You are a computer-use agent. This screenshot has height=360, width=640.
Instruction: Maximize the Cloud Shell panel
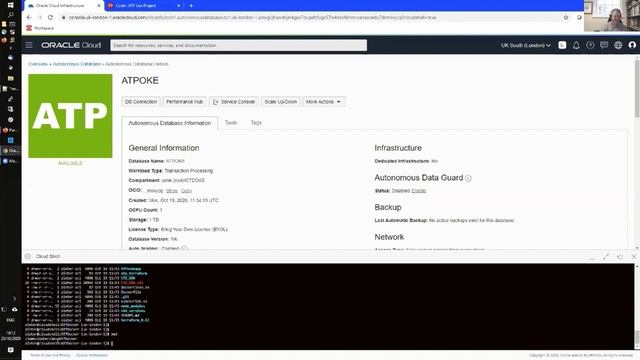[x=606, y=256]
